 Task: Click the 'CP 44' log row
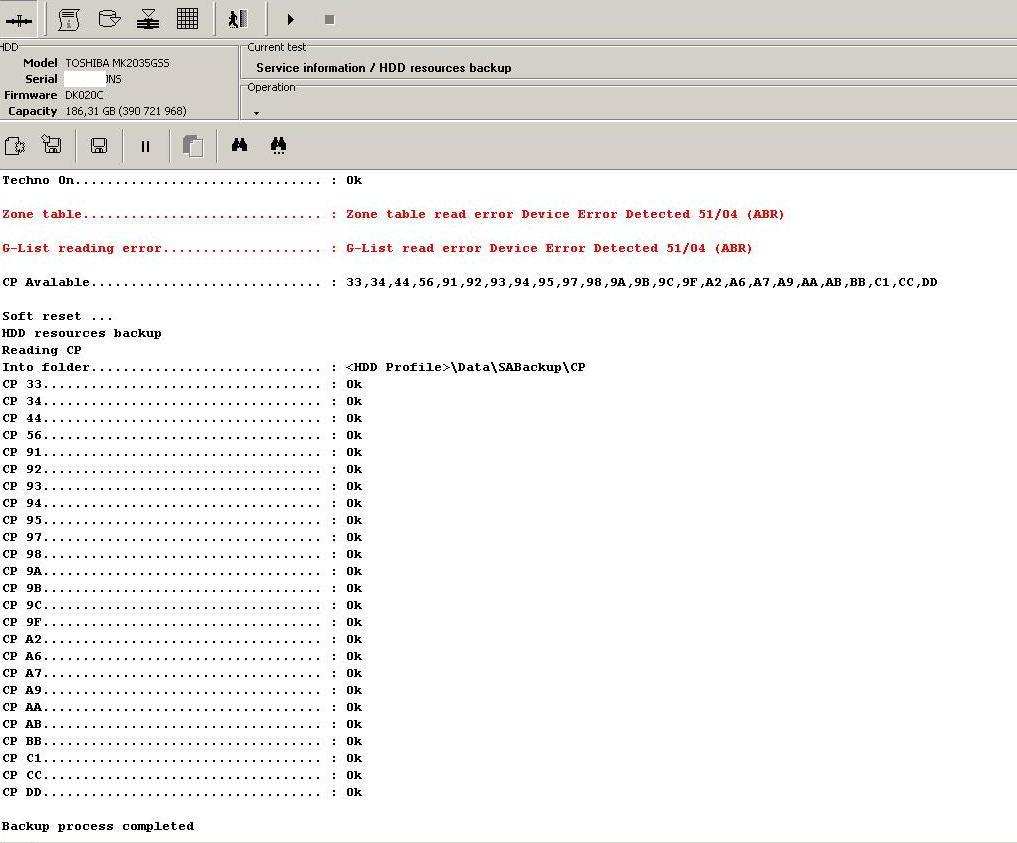tap(182, 418)
